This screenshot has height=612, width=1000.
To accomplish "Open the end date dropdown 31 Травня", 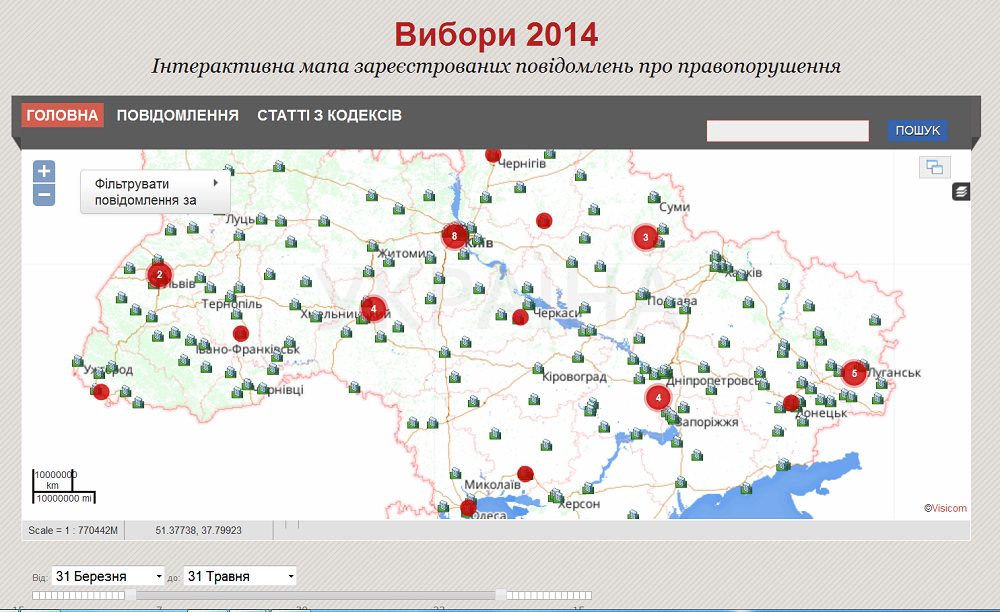I will tap(240, 576).
